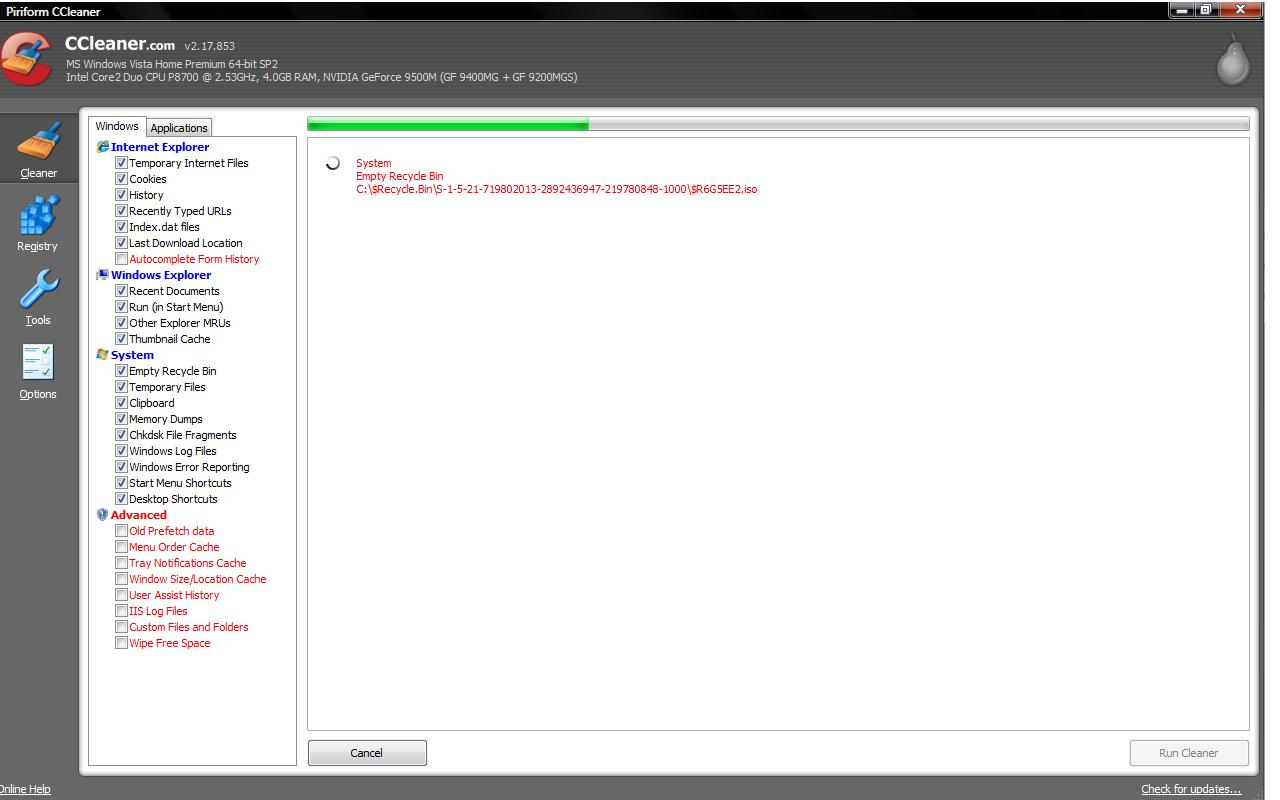
Task: Click the Advanced group heading
Action: click(x=138, y=515)
